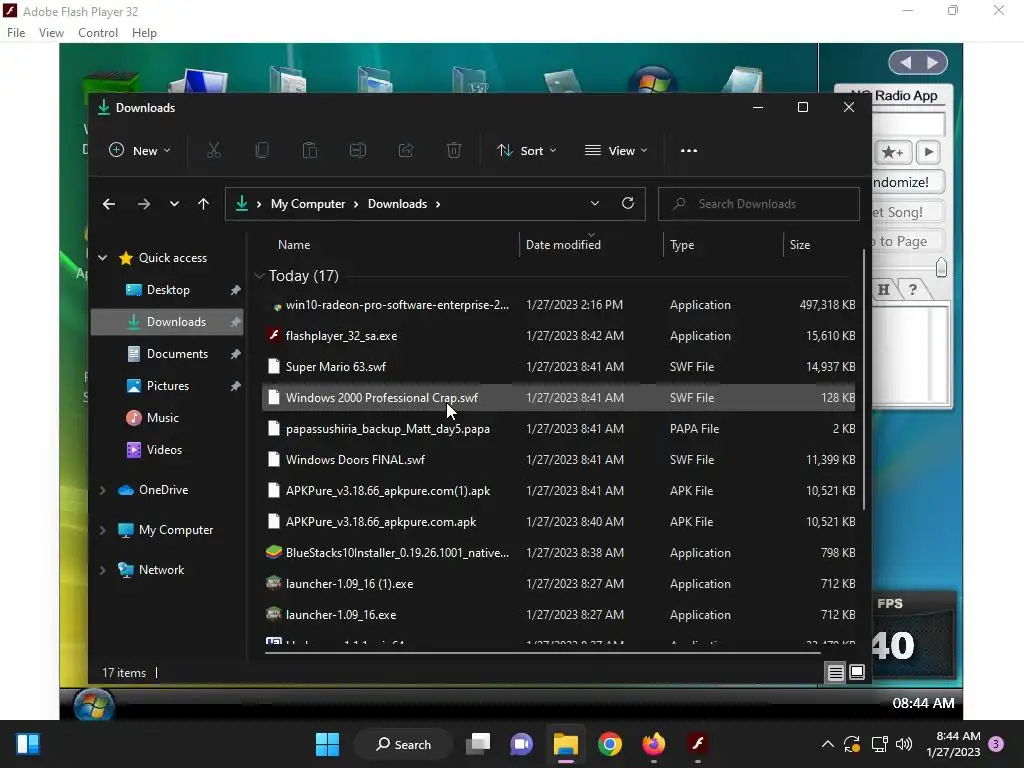1024x768 pixels.
Task: Open the volume control in system tray
Action: (904, 744)
